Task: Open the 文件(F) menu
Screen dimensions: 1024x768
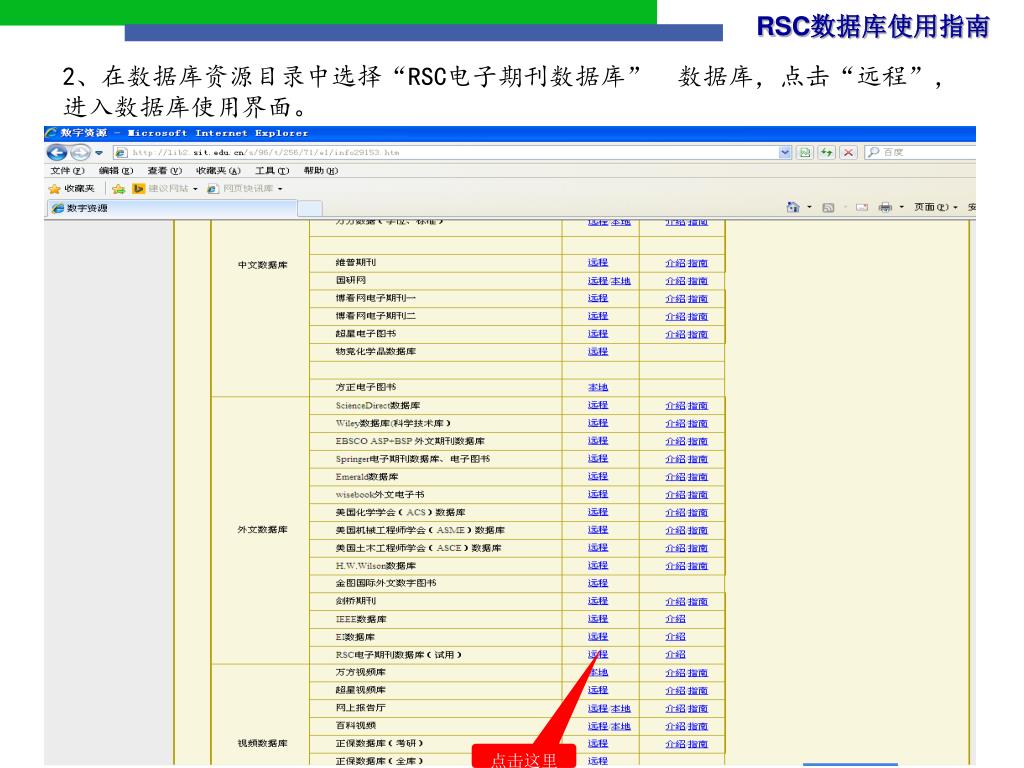Action: point(67,171)
